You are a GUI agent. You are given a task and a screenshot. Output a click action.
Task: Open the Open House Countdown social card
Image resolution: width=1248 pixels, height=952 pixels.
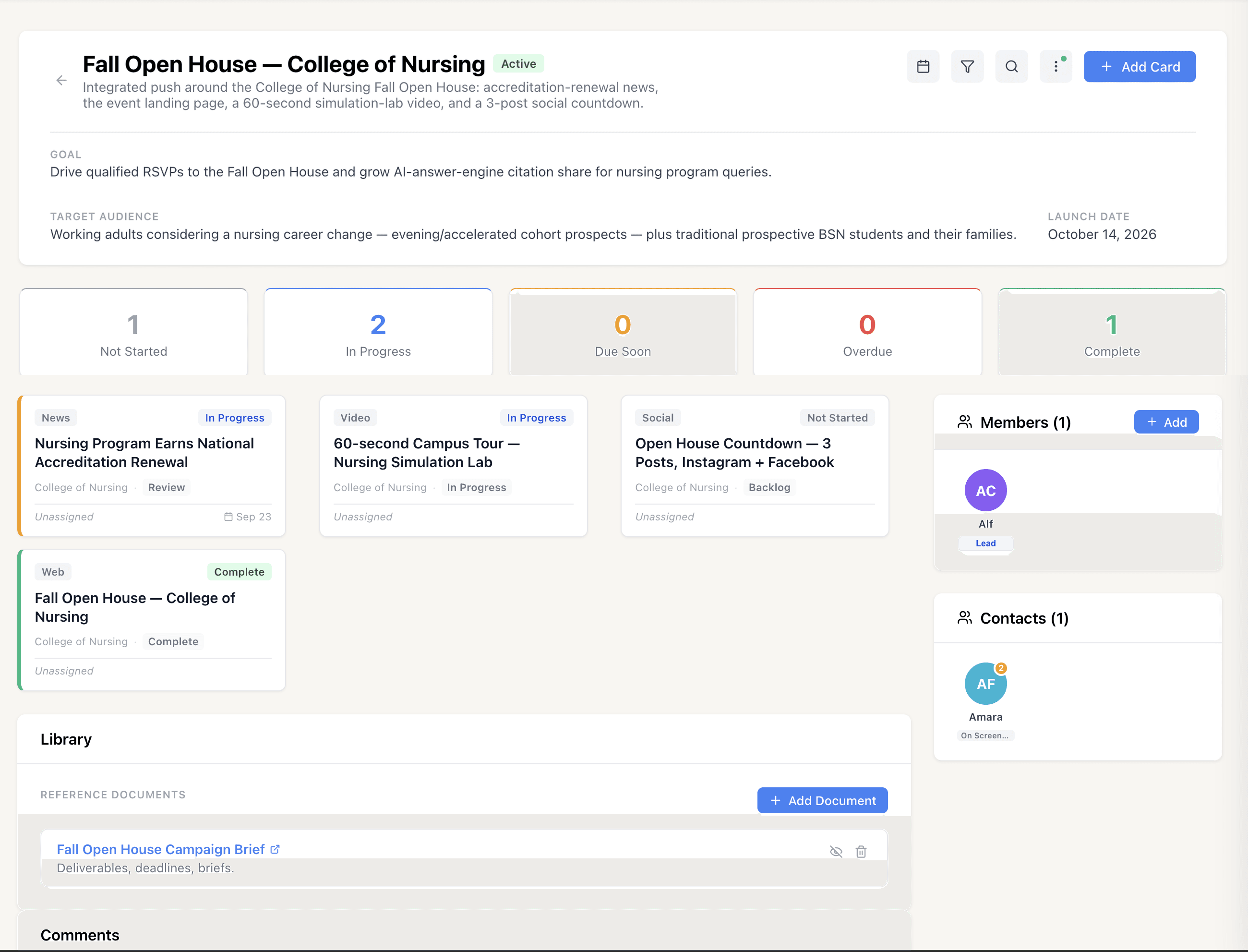coord(755,466)
